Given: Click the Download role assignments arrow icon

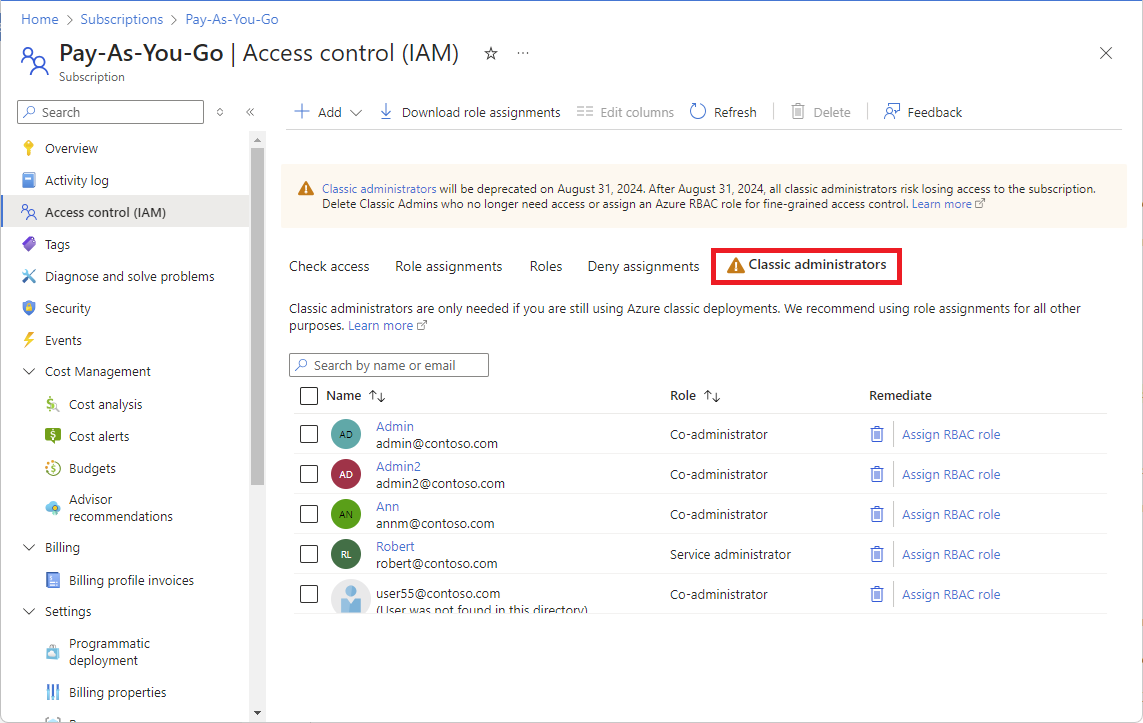Looking at the screenshot, I should 386,112.
